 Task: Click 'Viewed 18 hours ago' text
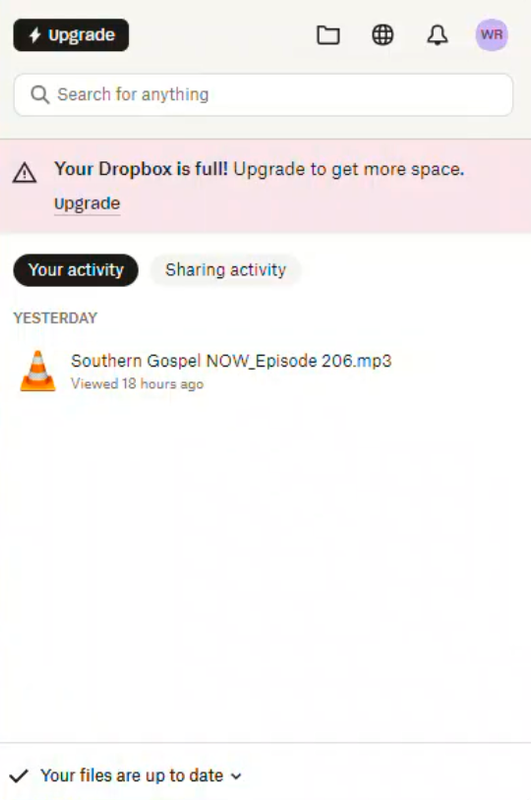click(x=137, y=384)
